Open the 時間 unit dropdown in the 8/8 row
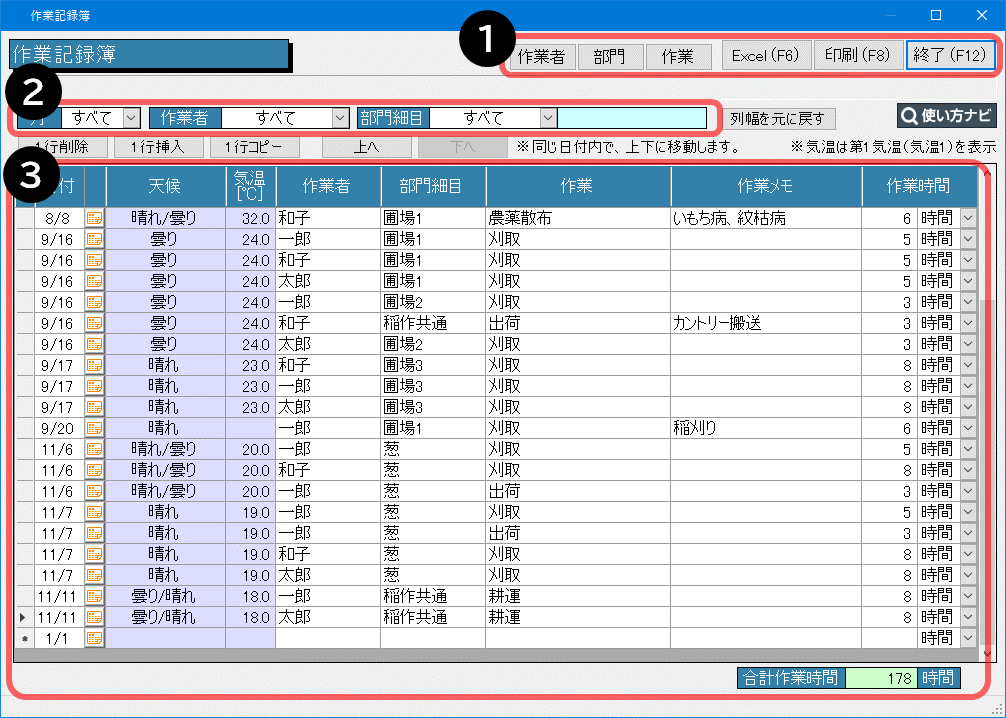 (967, 217)
